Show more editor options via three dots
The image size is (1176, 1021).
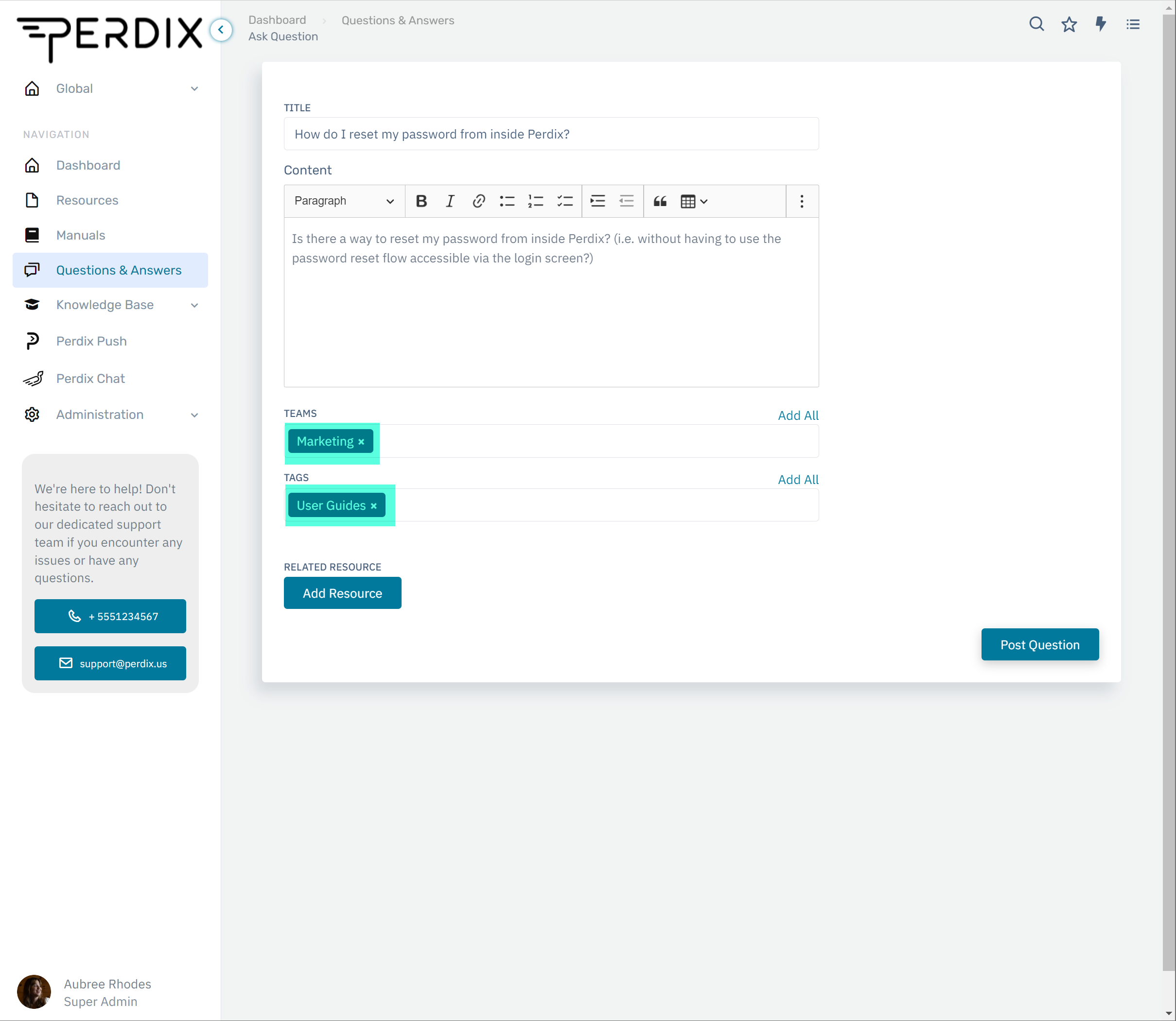[x=802, y=201]
